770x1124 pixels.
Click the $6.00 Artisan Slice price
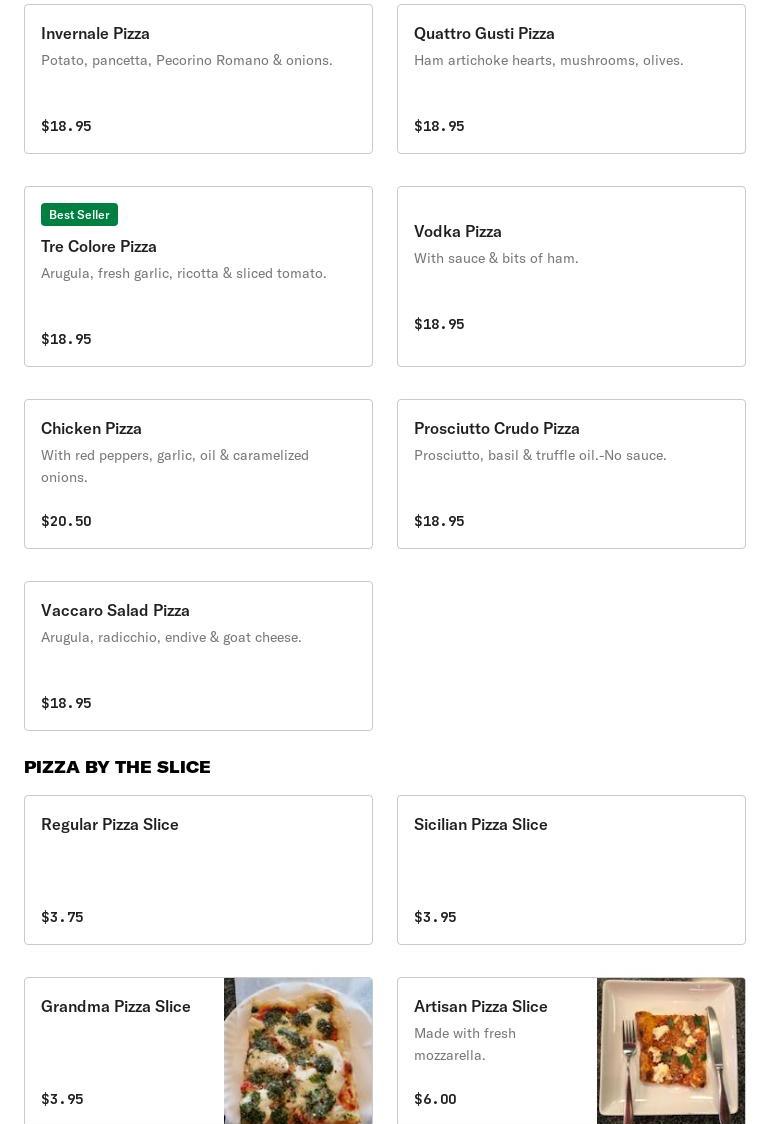435,1099
